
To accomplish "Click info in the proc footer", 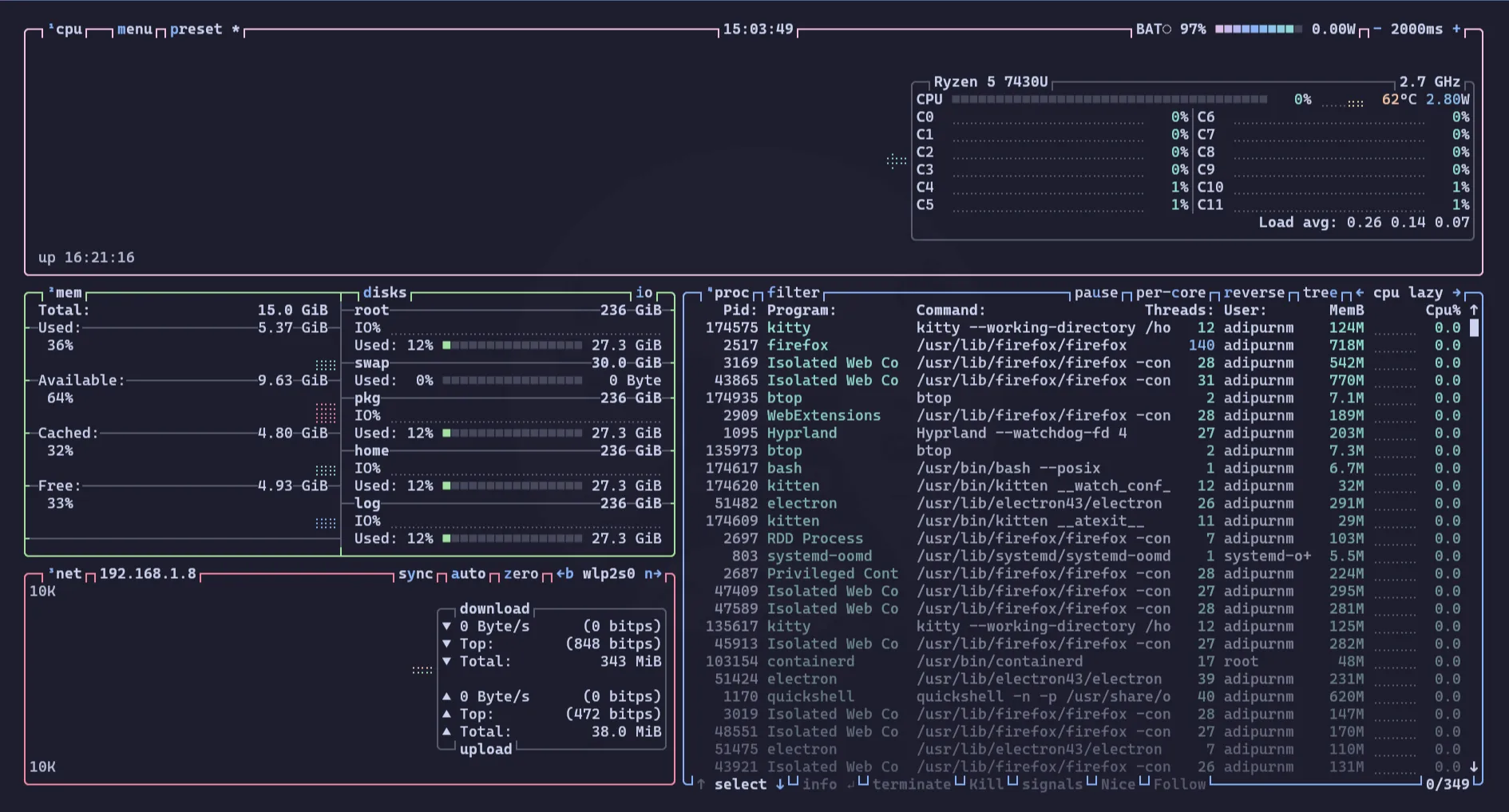I will click(x=819, y=784).
